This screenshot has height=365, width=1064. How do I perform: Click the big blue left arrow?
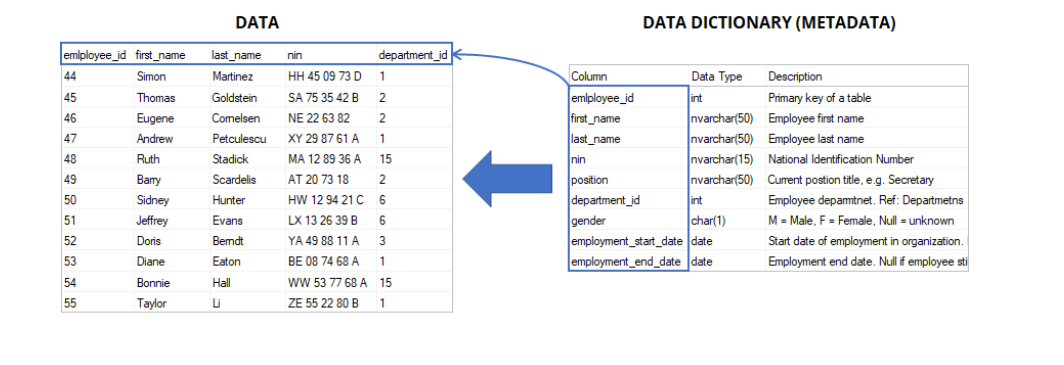click(507, 180)
